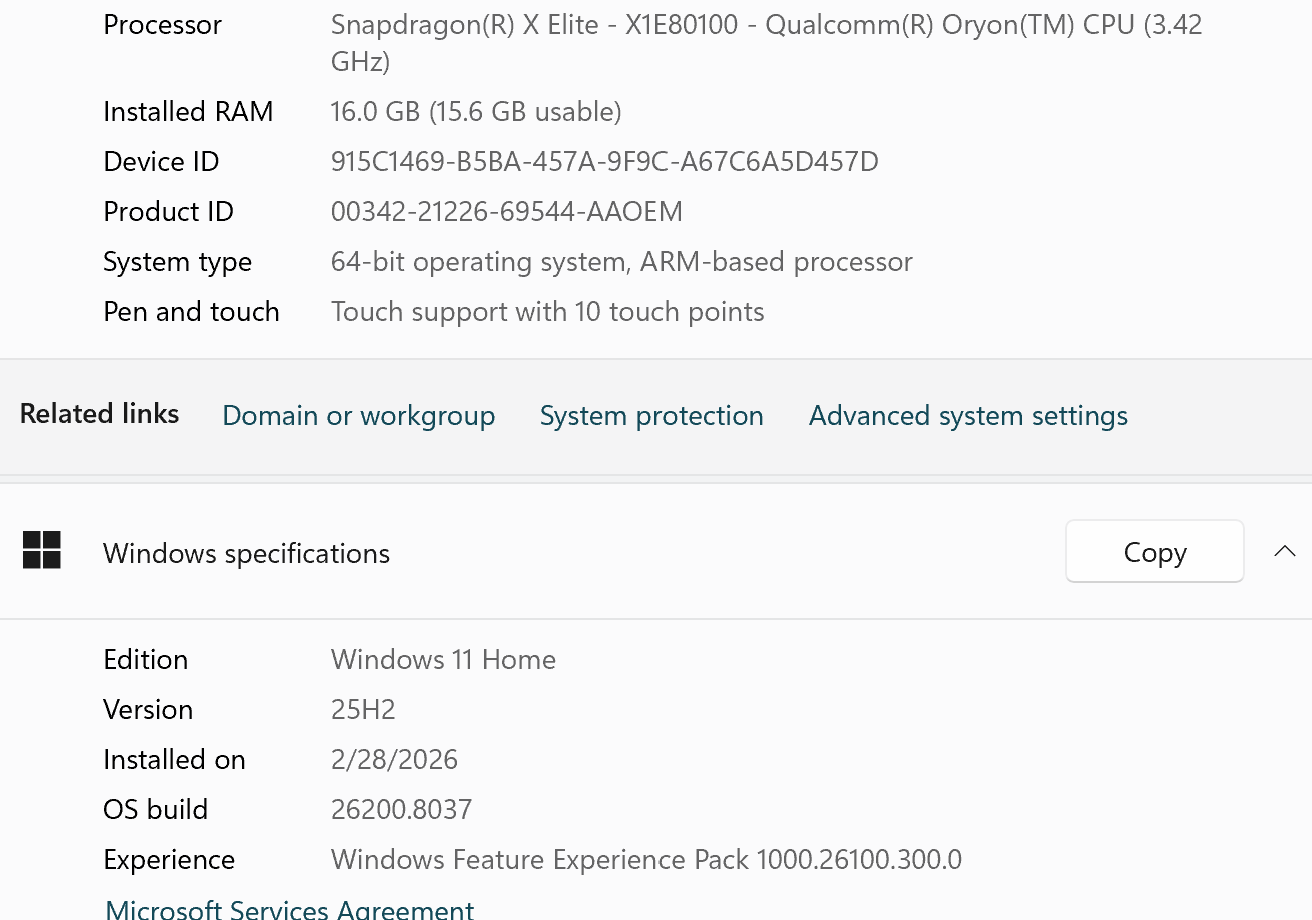Click the Windows specifications section icon

pyautogui.click(x=40, y=550)
